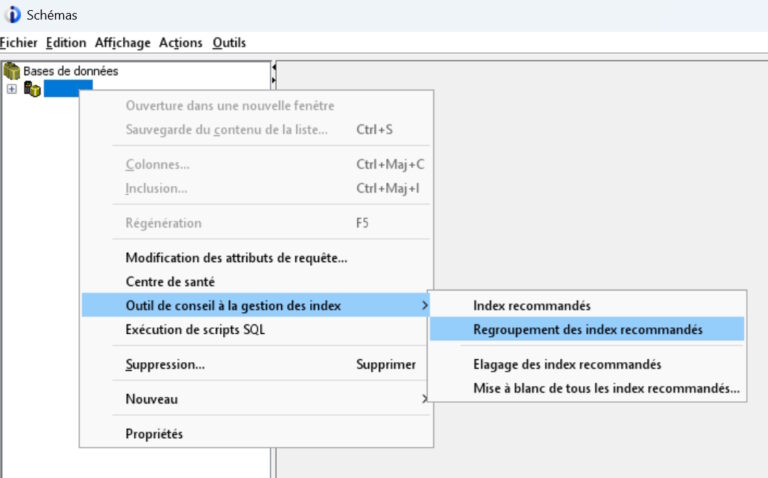
Task: Select the highlighted database tree item
Action: [x=68, y=89]
